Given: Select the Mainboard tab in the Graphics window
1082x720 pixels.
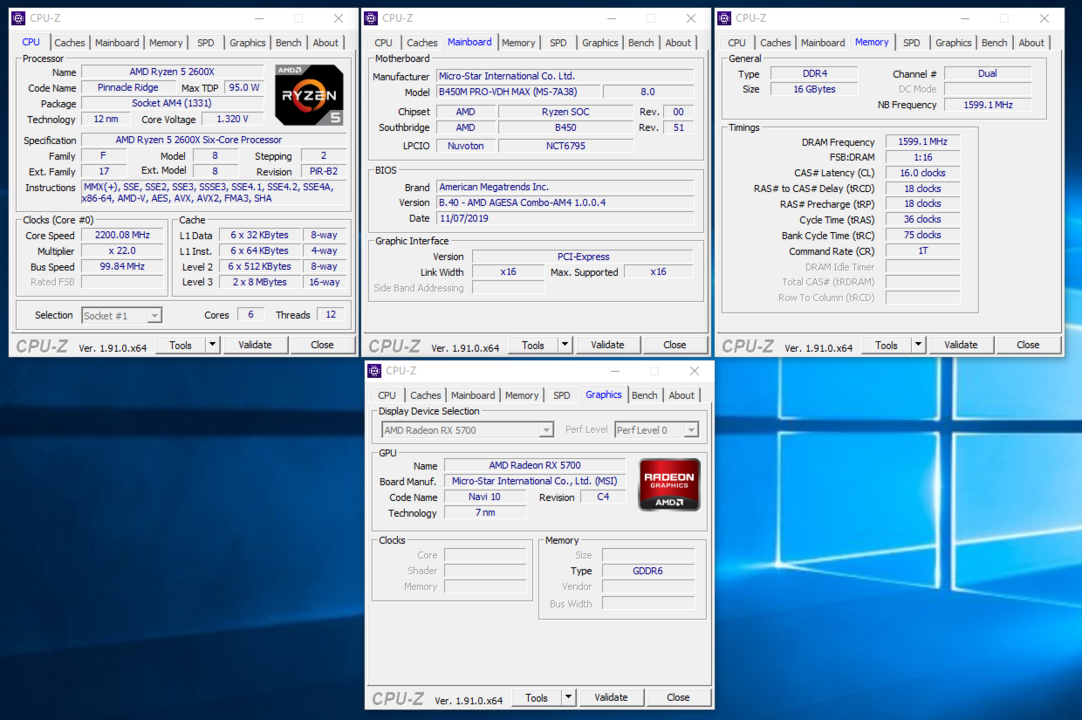Looking at the screenshot, I should [x=473, y=396].
